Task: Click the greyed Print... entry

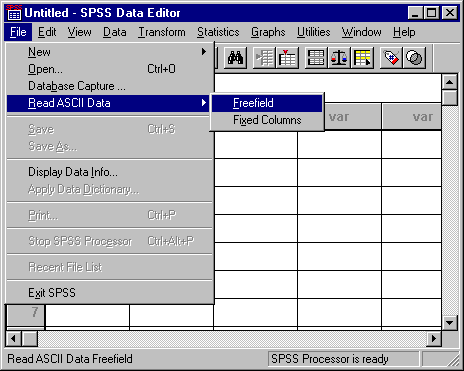Action: click(110, 215)
